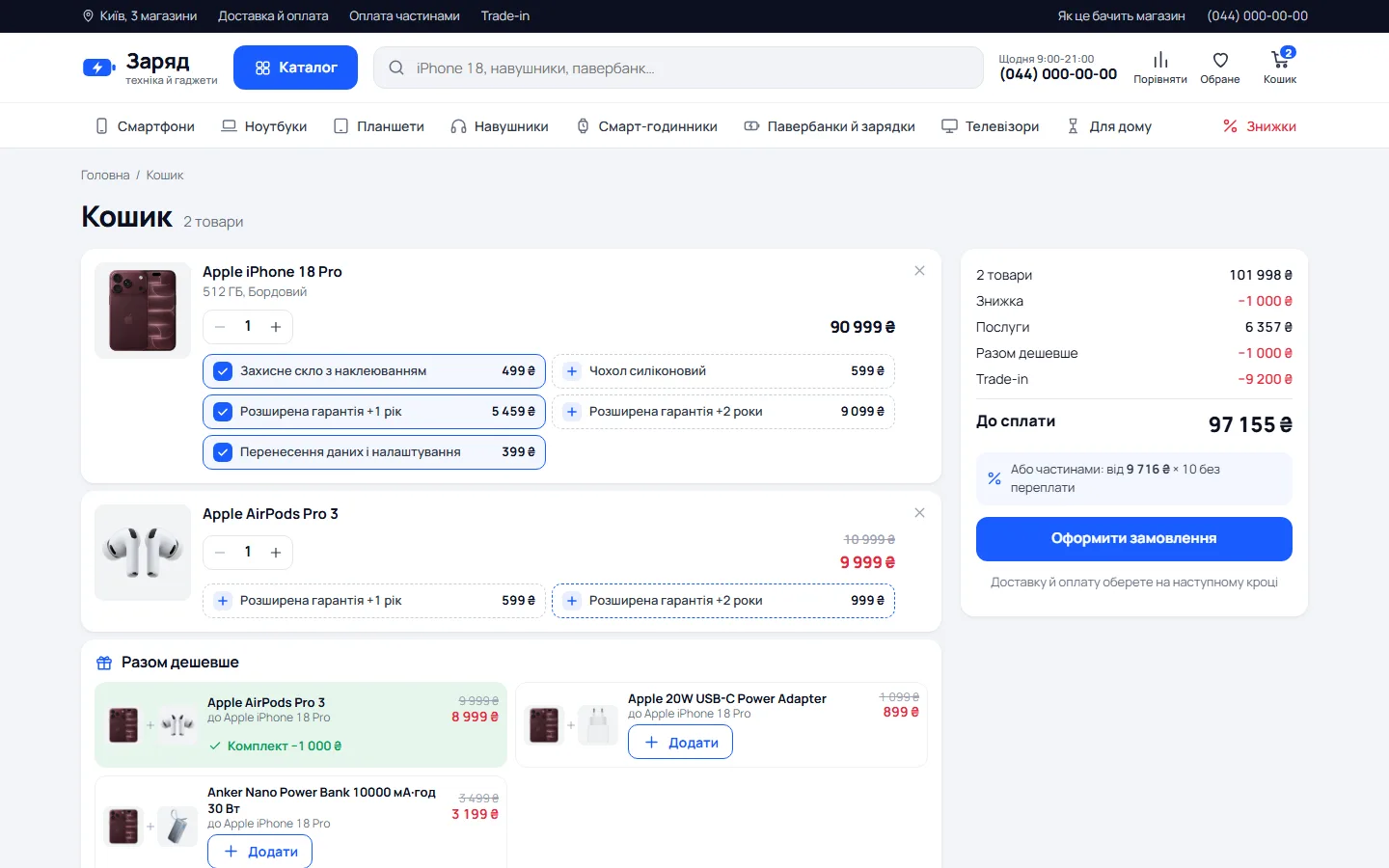
Task: Open the Як це бачить магазин link
Action: (1121, 16)
